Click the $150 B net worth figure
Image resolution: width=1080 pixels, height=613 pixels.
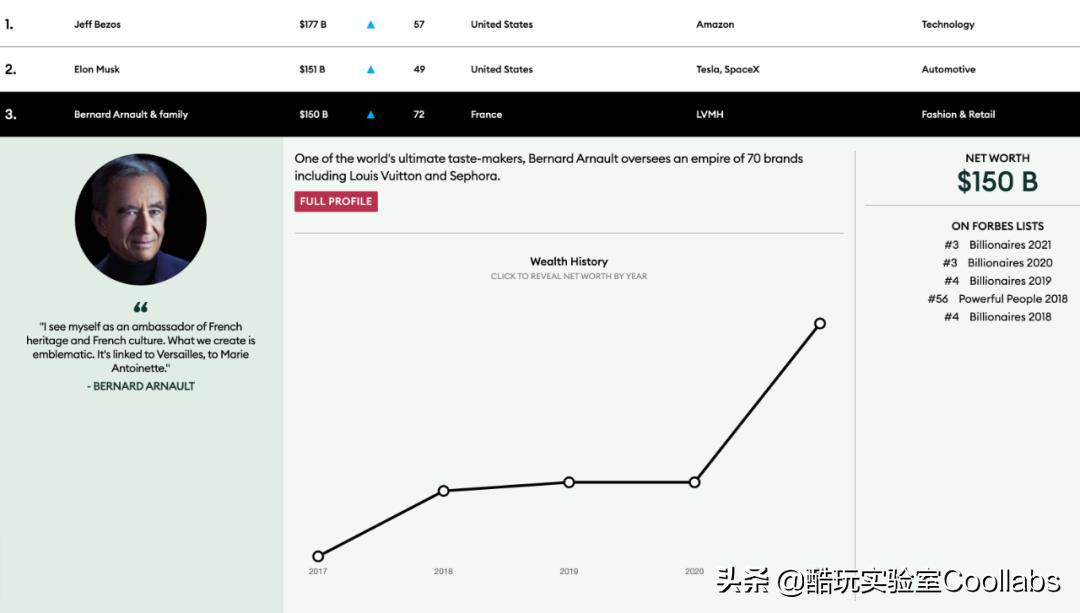point(997,184)
